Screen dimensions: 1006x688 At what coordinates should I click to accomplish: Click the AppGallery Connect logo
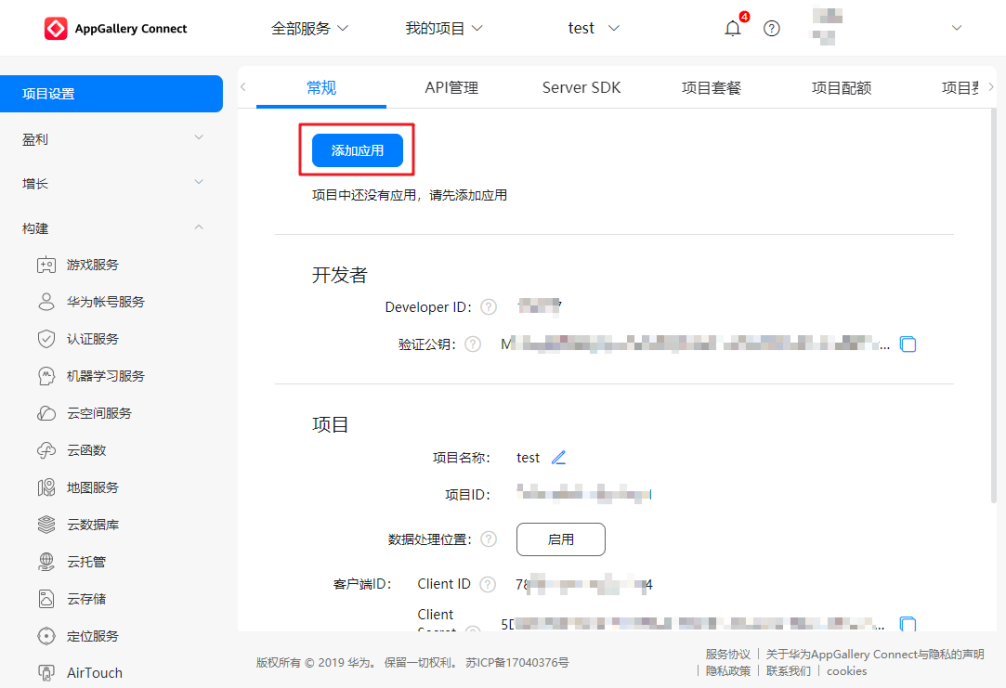115,28
